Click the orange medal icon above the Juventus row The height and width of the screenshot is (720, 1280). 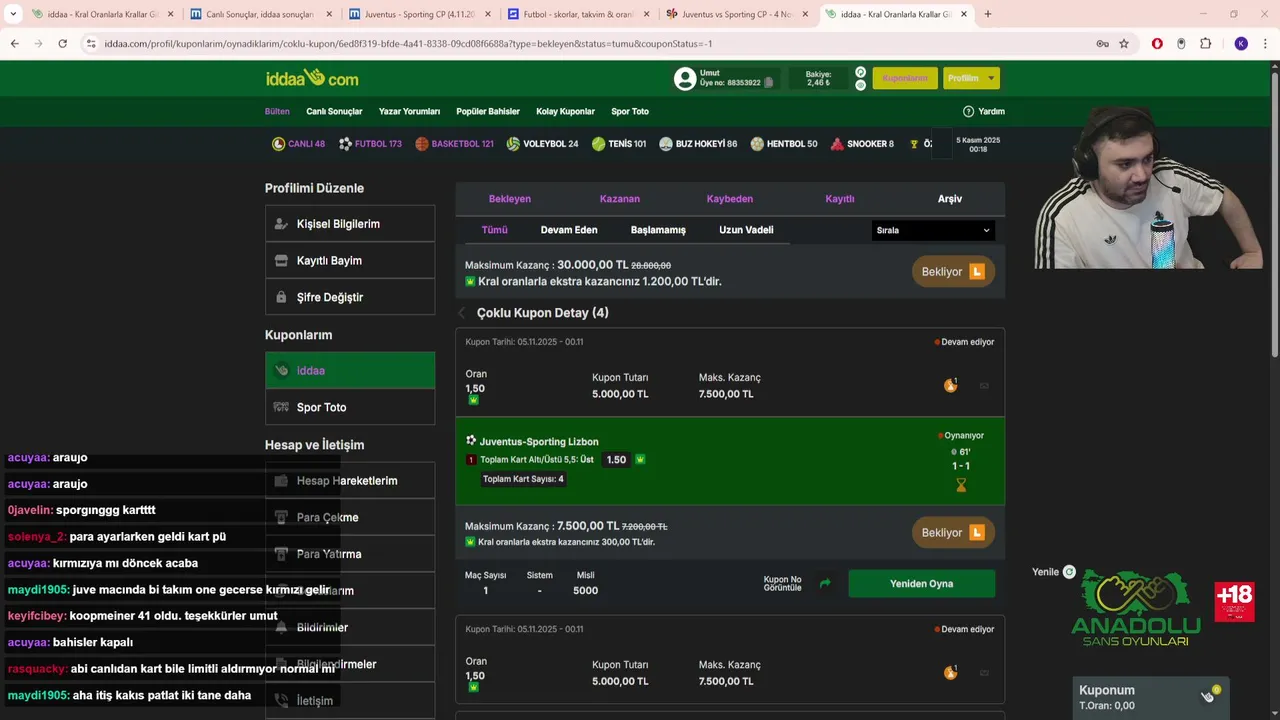950,385
